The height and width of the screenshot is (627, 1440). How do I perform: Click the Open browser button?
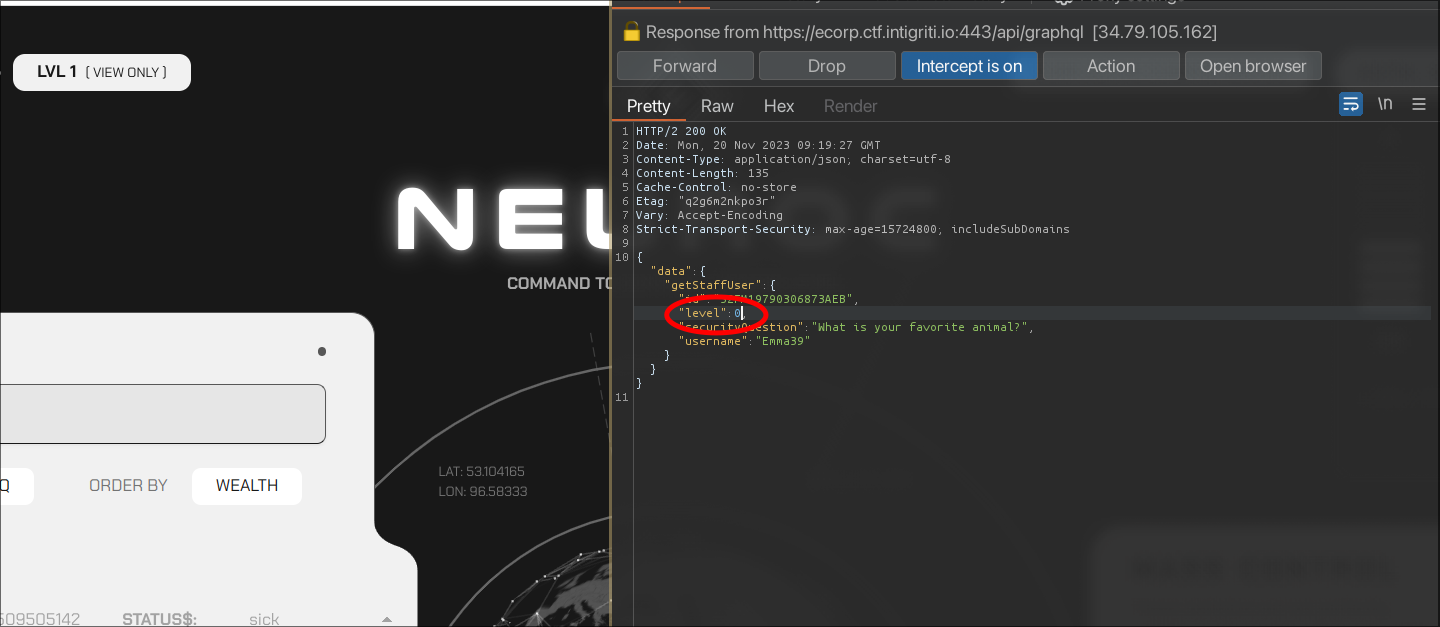(1253, 66)
